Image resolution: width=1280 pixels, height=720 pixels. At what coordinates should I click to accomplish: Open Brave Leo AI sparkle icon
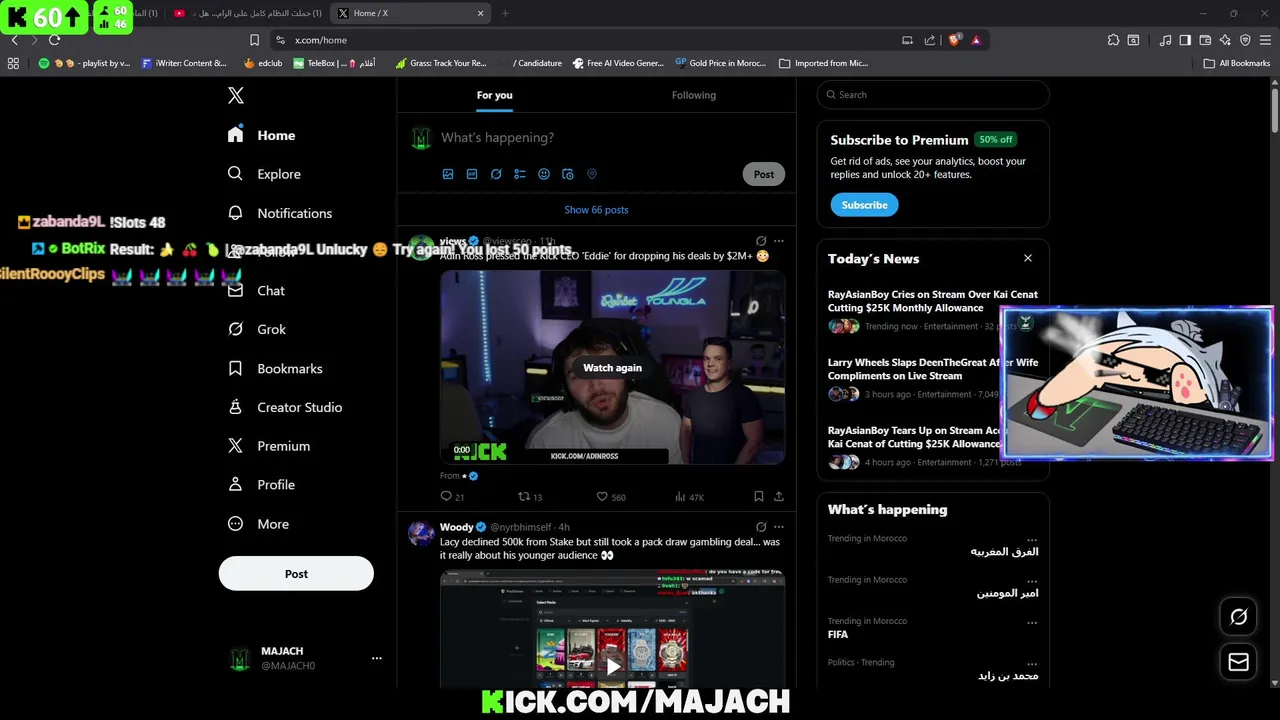coord(1225,40)
